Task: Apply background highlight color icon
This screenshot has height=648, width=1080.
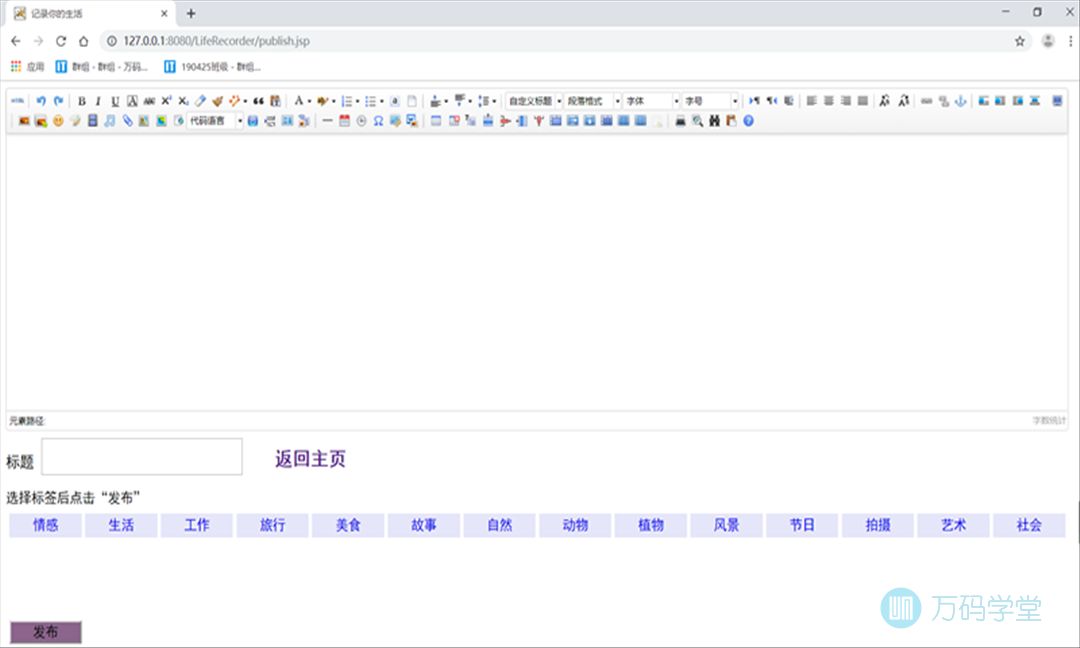Action: (x=322, y=101)
